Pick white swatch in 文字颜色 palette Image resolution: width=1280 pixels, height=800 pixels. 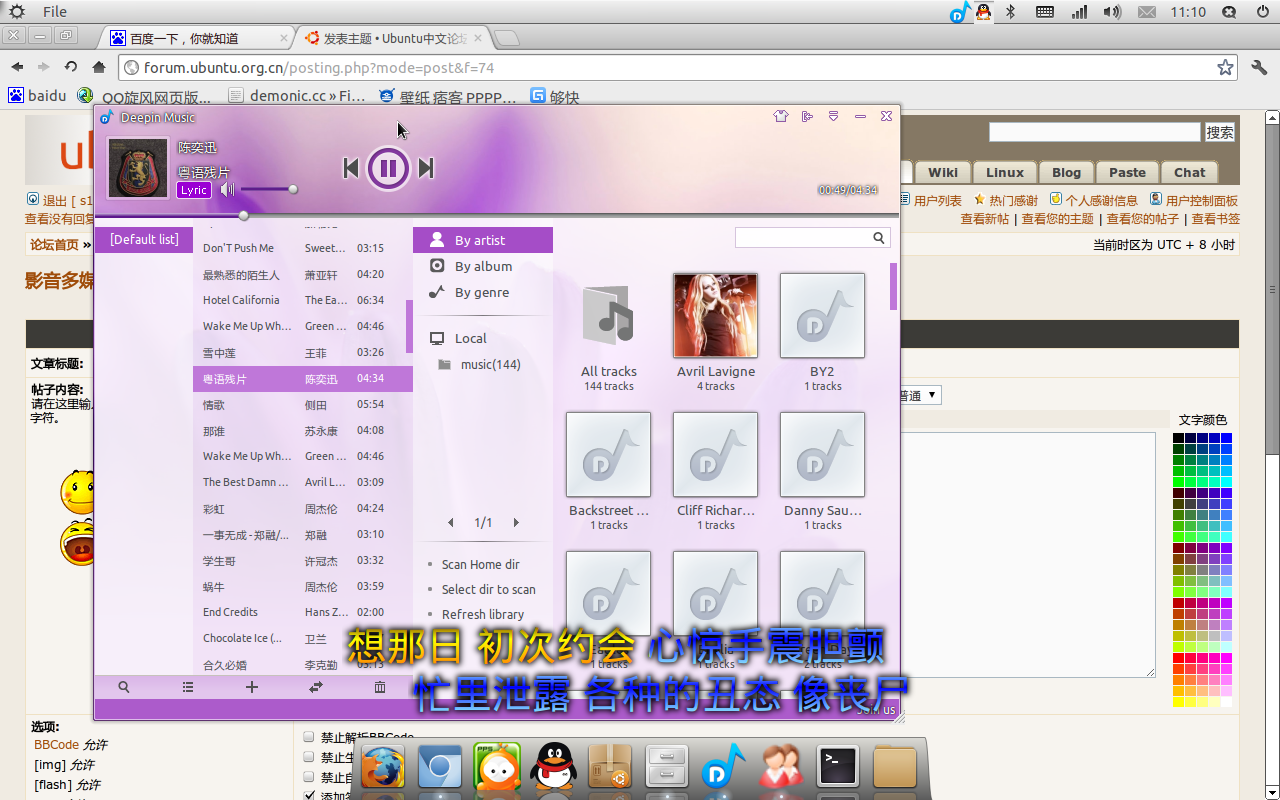tap(1226, 702)
